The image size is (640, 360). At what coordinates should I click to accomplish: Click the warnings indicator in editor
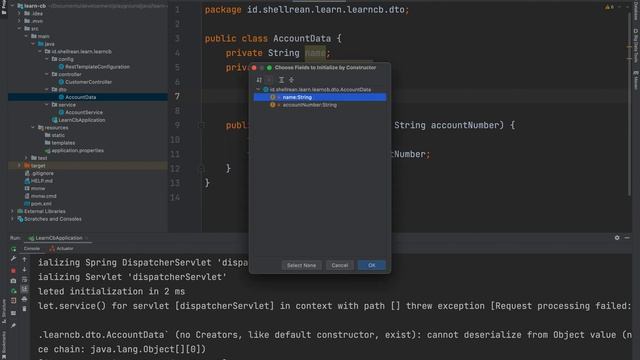click(609, 7)
